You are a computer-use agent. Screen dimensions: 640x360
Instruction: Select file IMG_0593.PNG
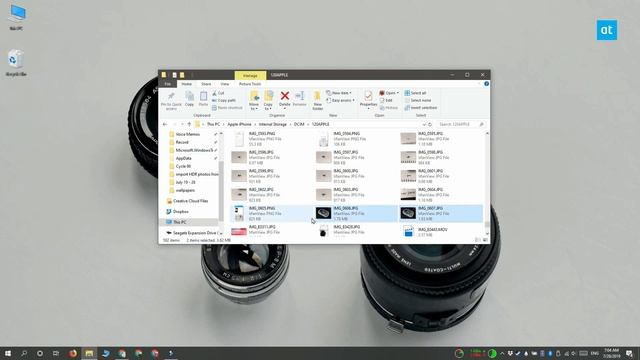(x=271, y=139)
